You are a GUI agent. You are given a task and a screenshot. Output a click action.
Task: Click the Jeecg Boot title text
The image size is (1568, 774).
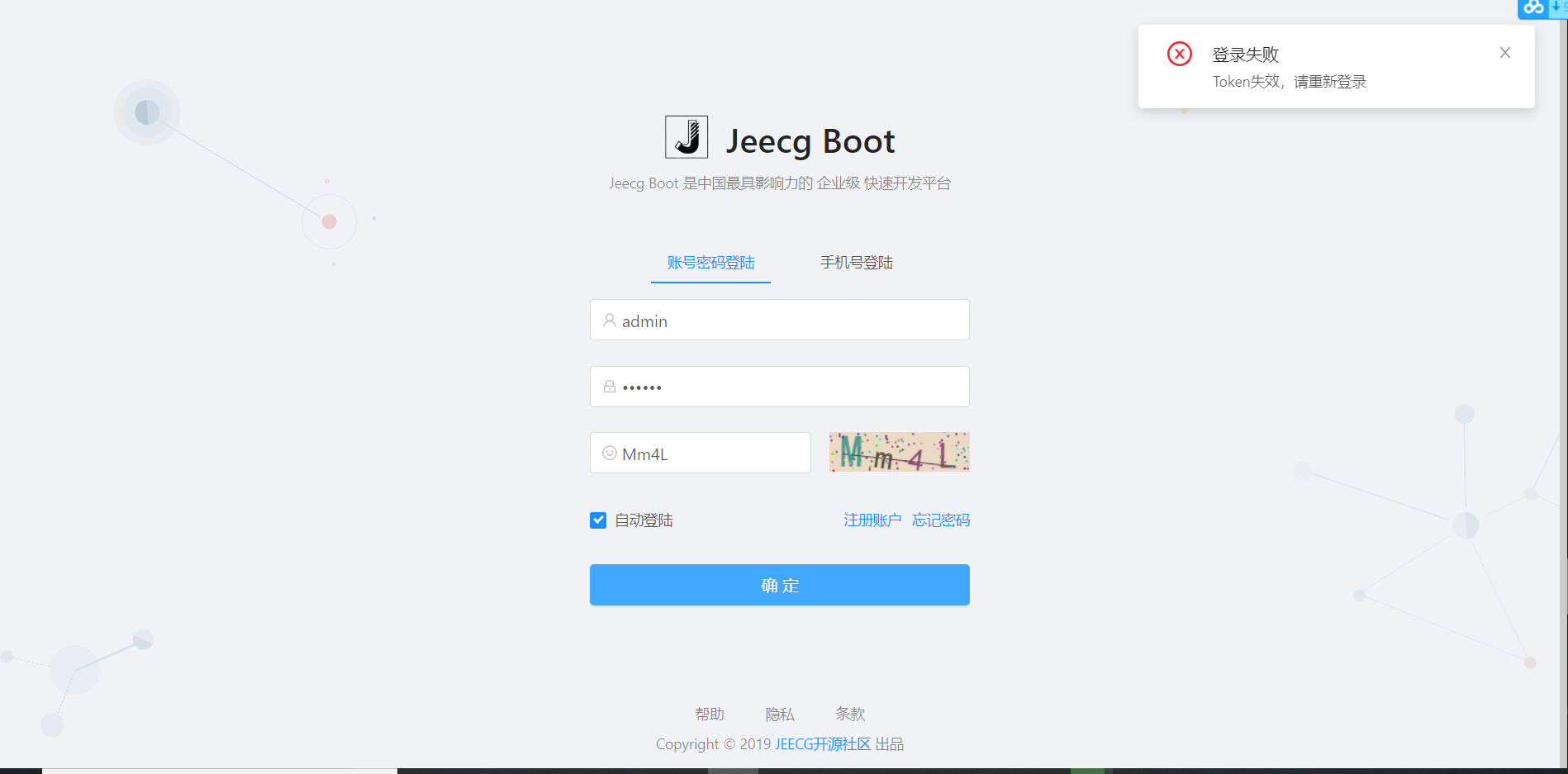[810, 141]
